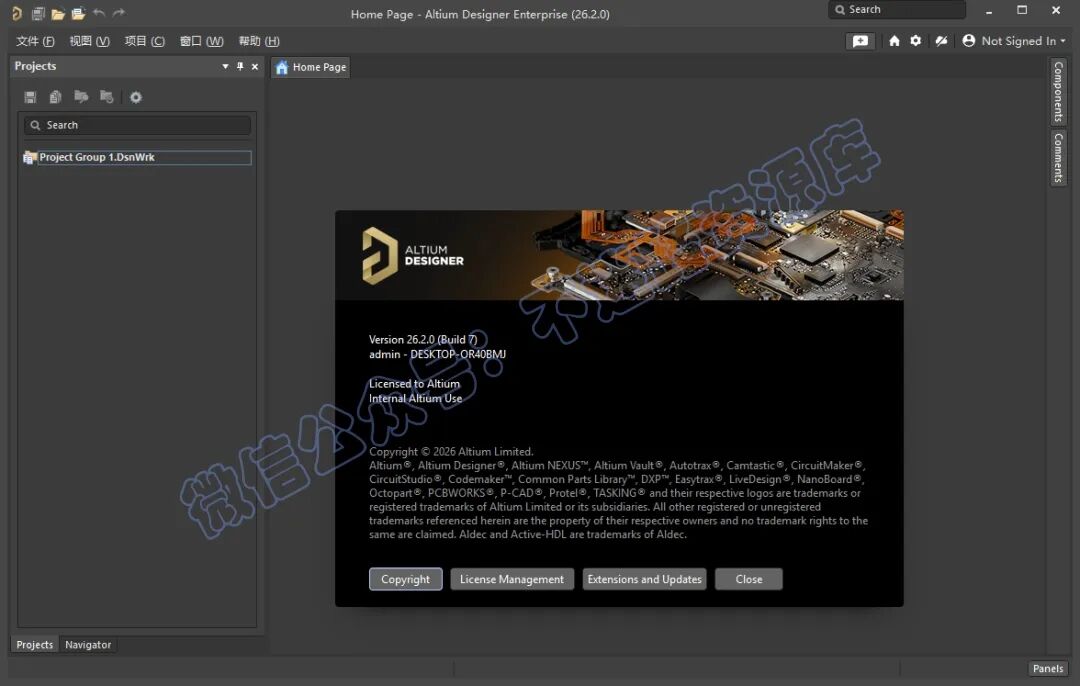
Task: Open the 项目 (C) menu
Action: click(x=145, y=41)
